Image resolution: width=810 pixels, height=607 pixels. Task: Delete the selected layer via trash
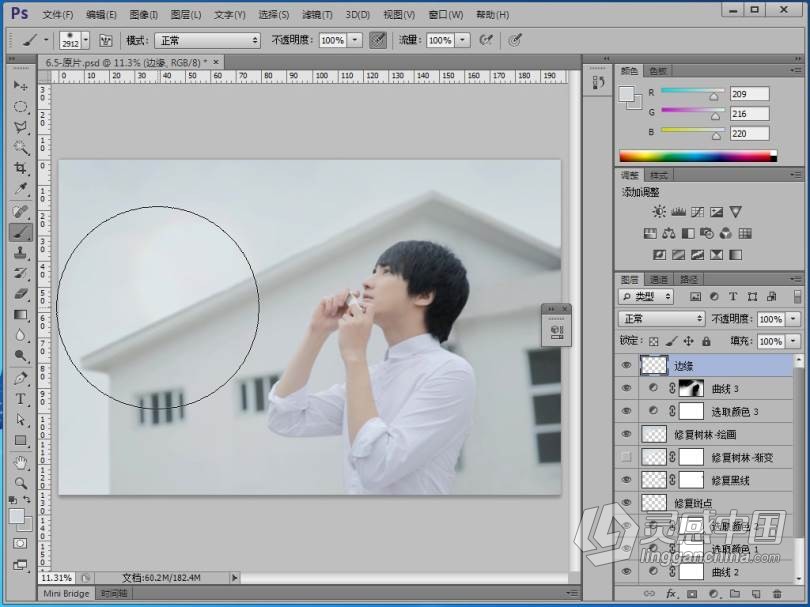(776, 594)
